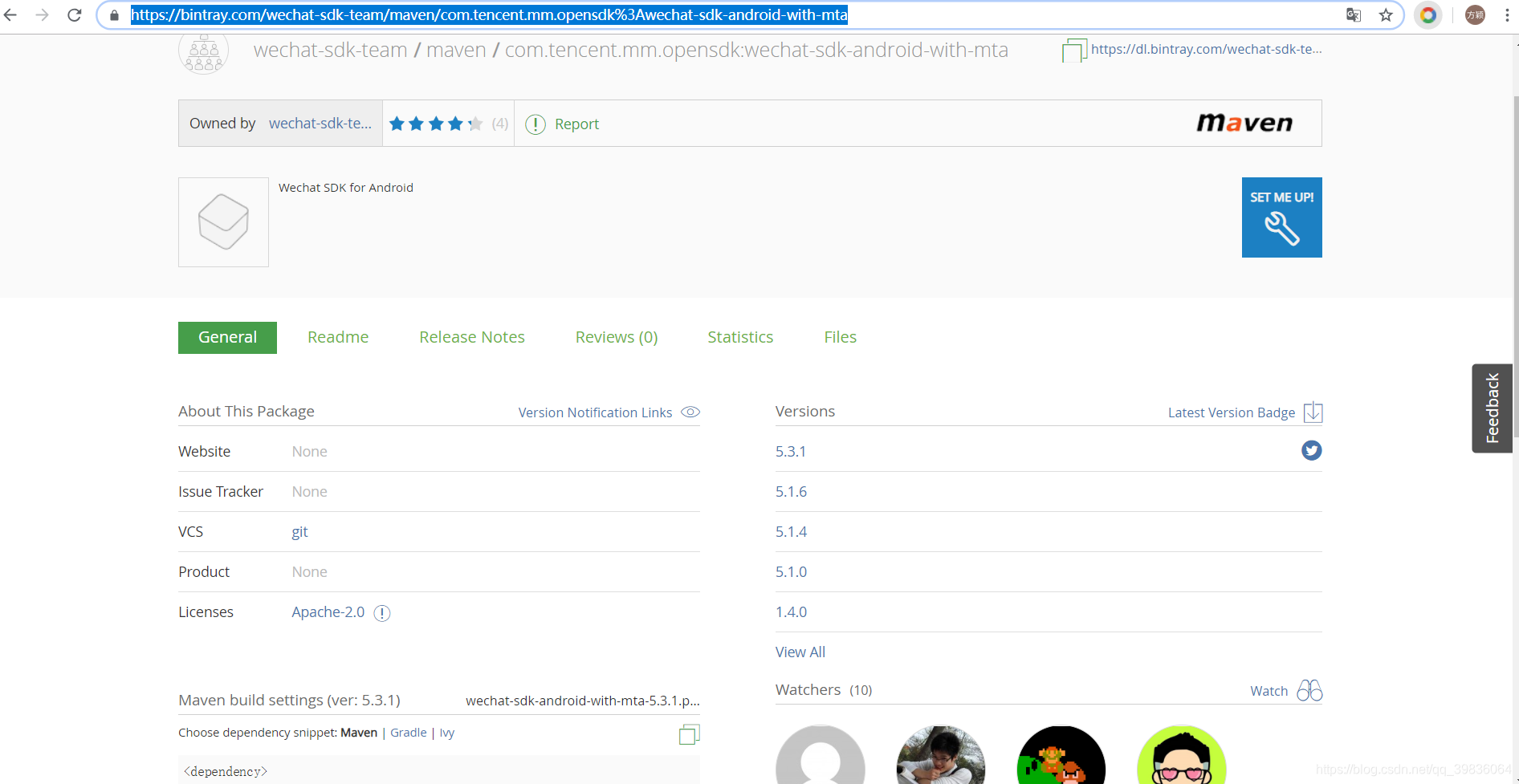Click View All versions link
This screenshot has width=1519, height=784.
[x=800, y=652]
